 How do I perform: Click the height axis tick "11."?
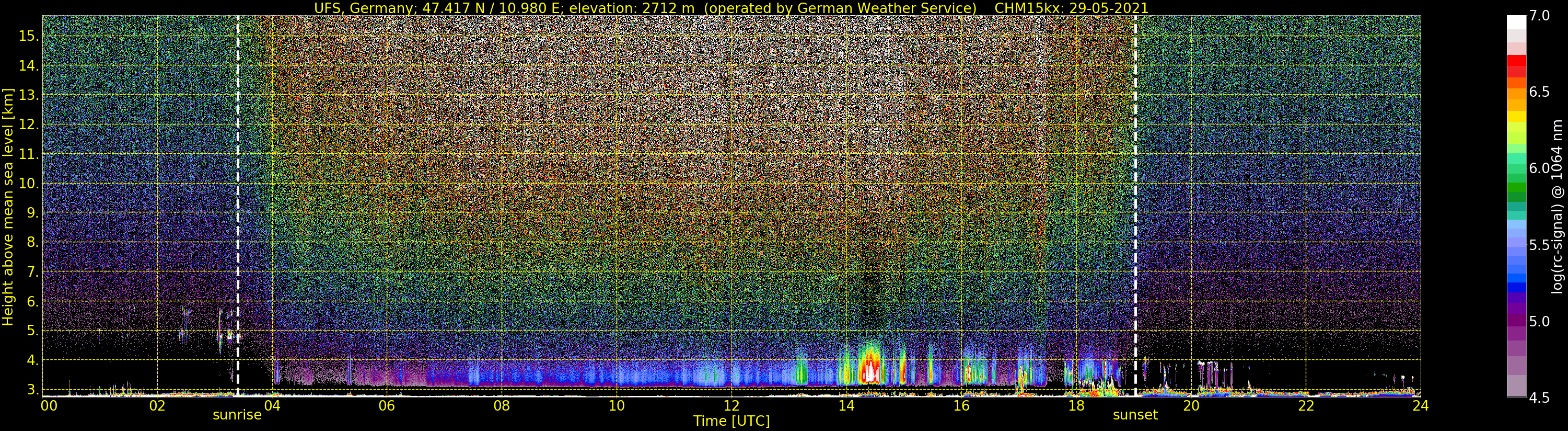point(29,154)
